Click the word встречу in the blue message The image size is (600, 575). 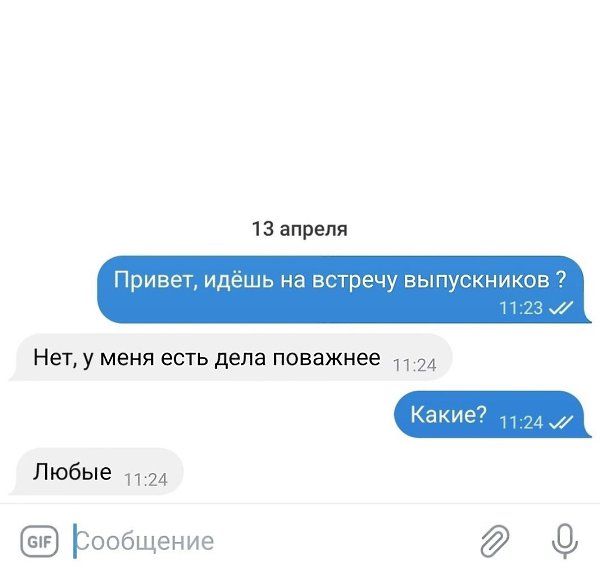354,281
